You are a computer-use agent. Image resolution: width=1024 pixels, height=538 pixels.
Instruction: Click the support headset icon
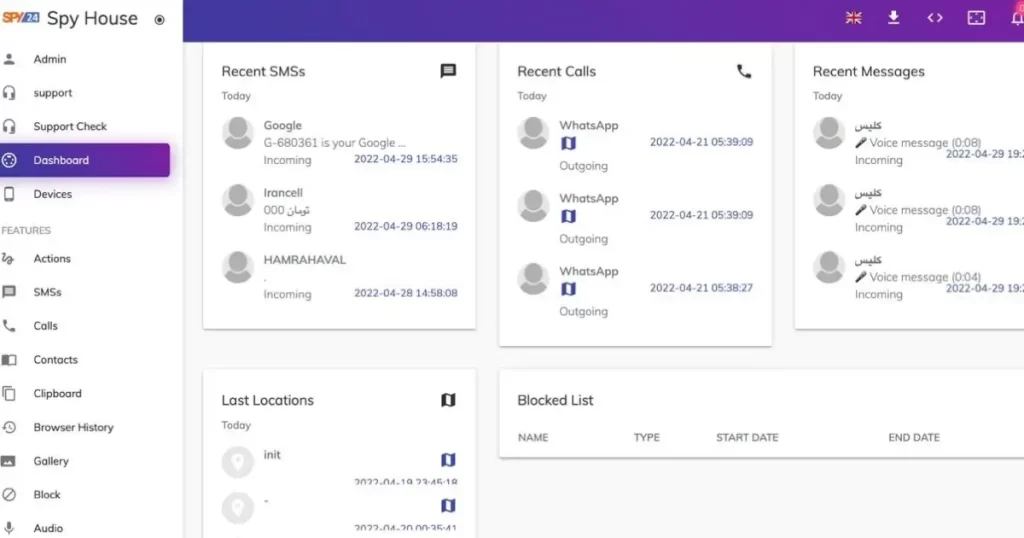tap(9, 93)
